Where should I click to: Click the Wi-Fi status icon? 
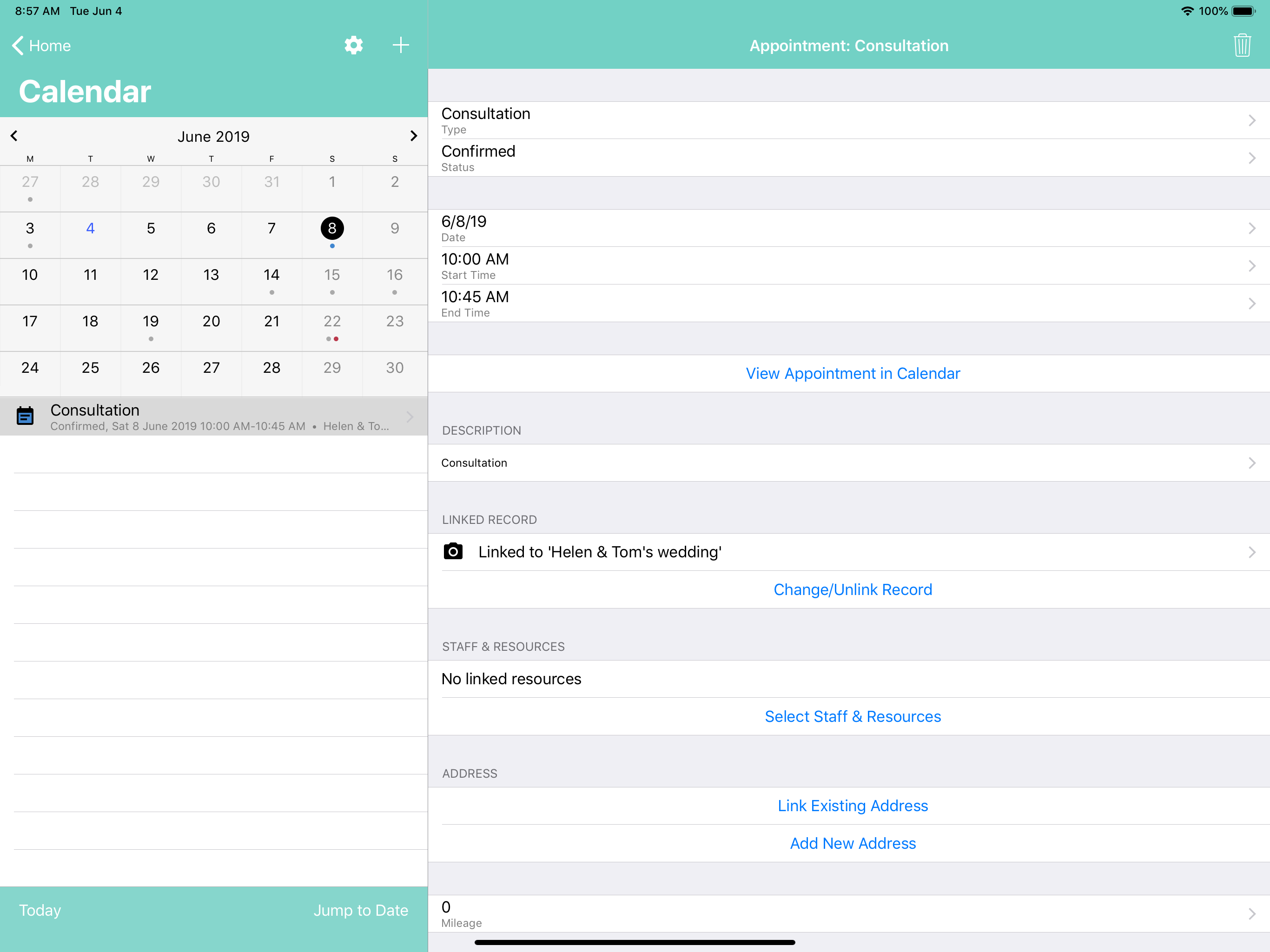pos(1187,11)
